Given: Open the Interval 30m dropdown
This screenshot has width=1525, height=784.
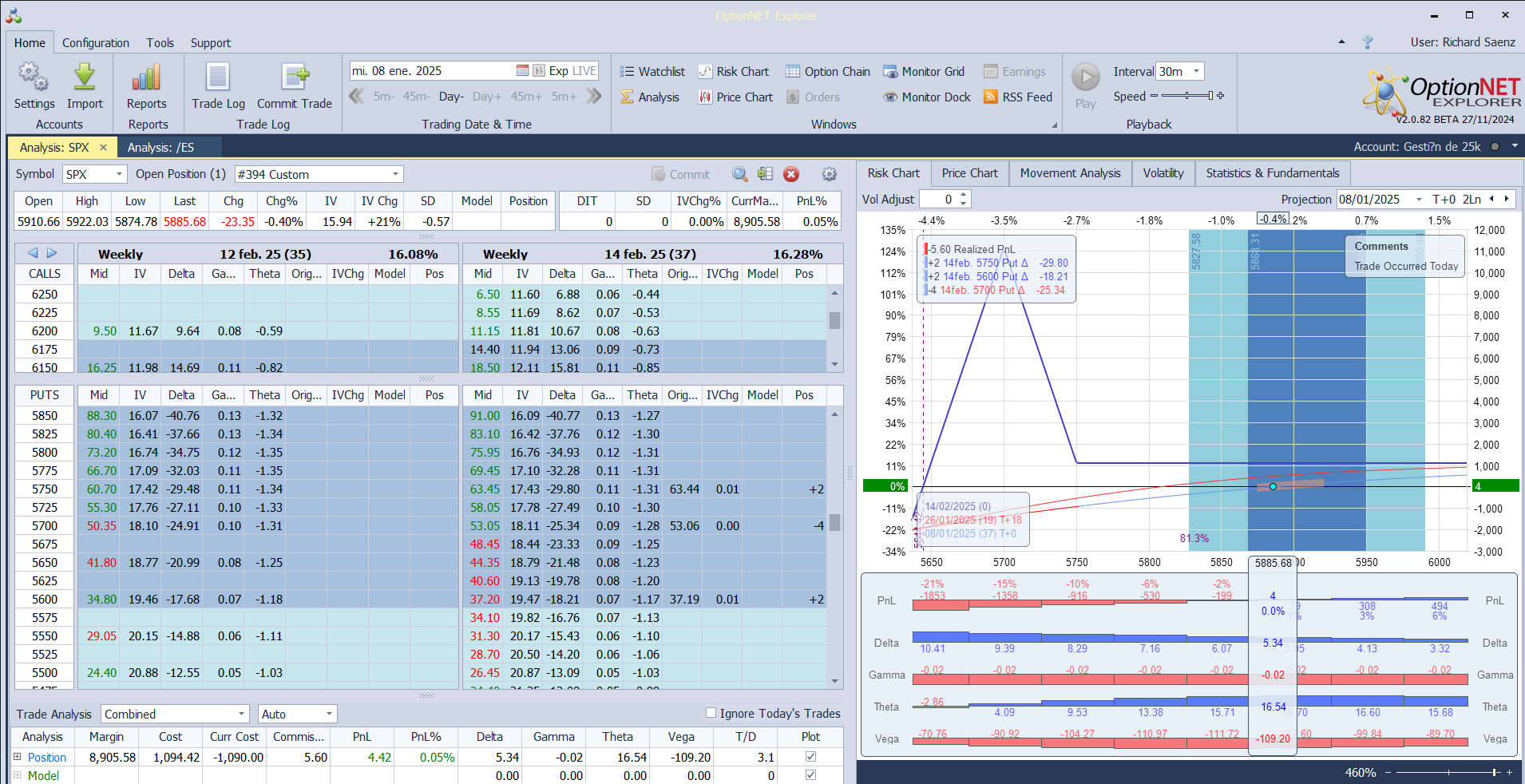Looking at the screenshot, I should click(x=1196, y=72).
